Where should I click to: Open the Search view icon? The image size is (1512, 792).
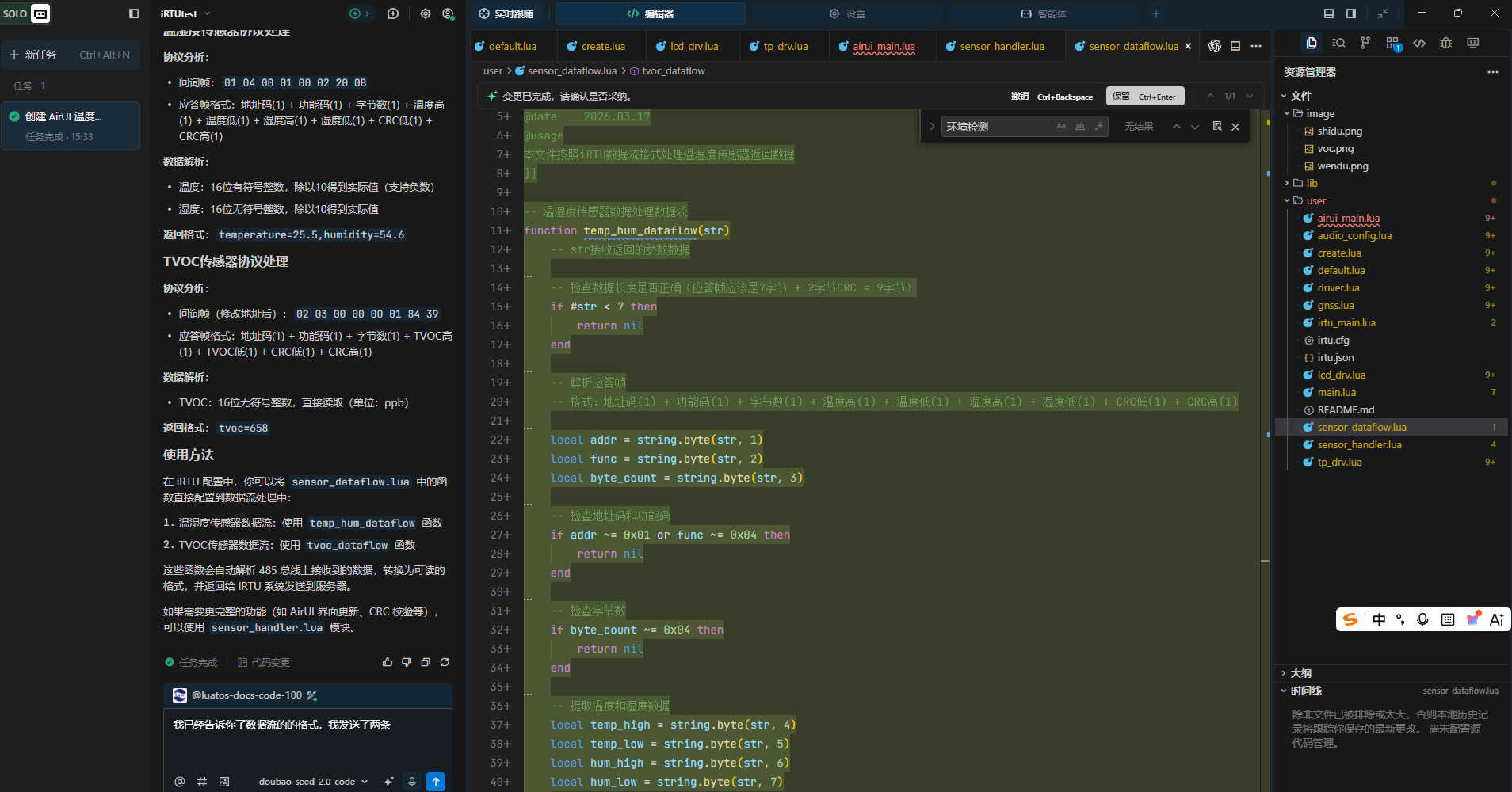1338,43
